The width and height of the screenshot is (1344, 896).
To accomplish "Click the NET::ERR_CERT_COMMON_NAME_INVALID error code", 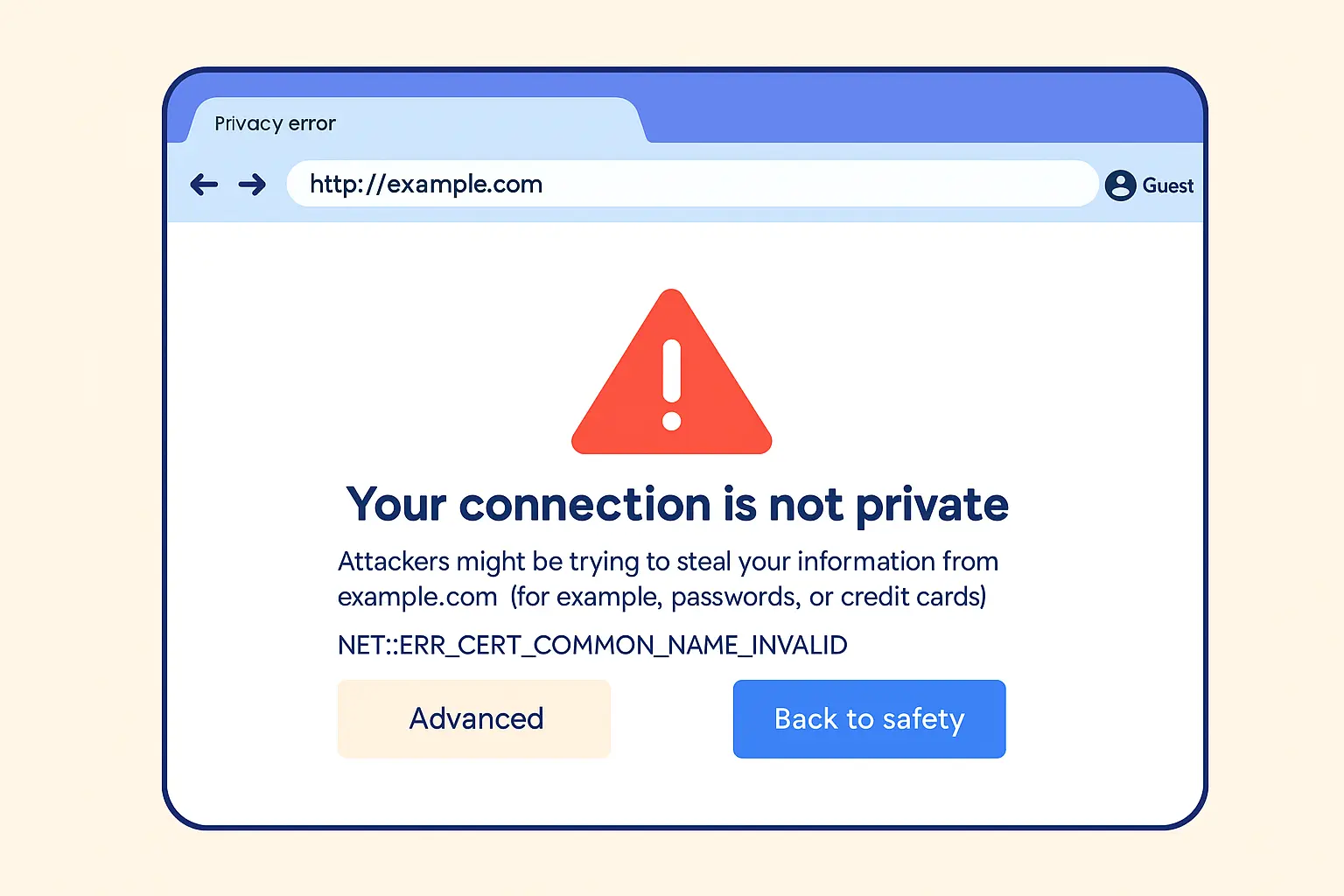I will pyautogui.click(x=592, y=646).
